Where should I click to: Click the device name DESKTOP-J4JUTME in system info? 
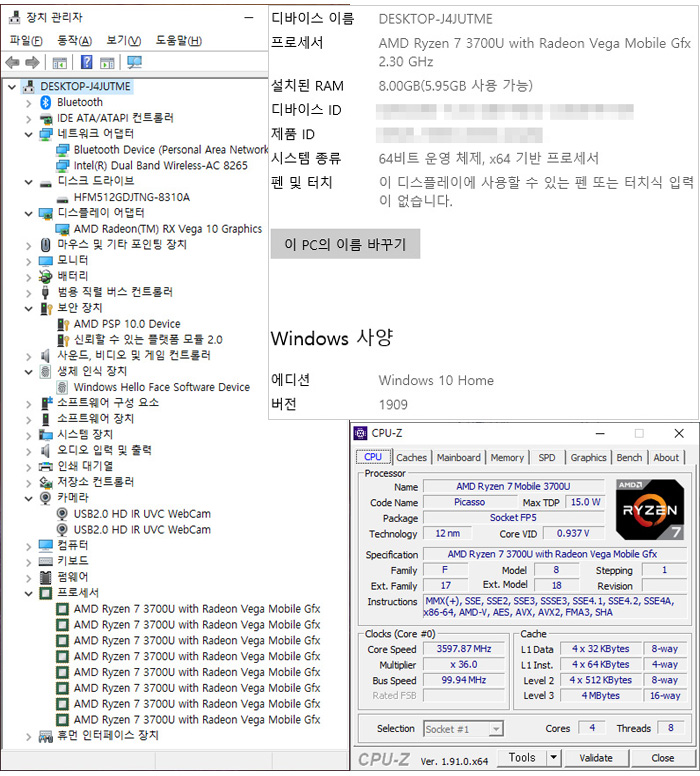pos(436,19)
